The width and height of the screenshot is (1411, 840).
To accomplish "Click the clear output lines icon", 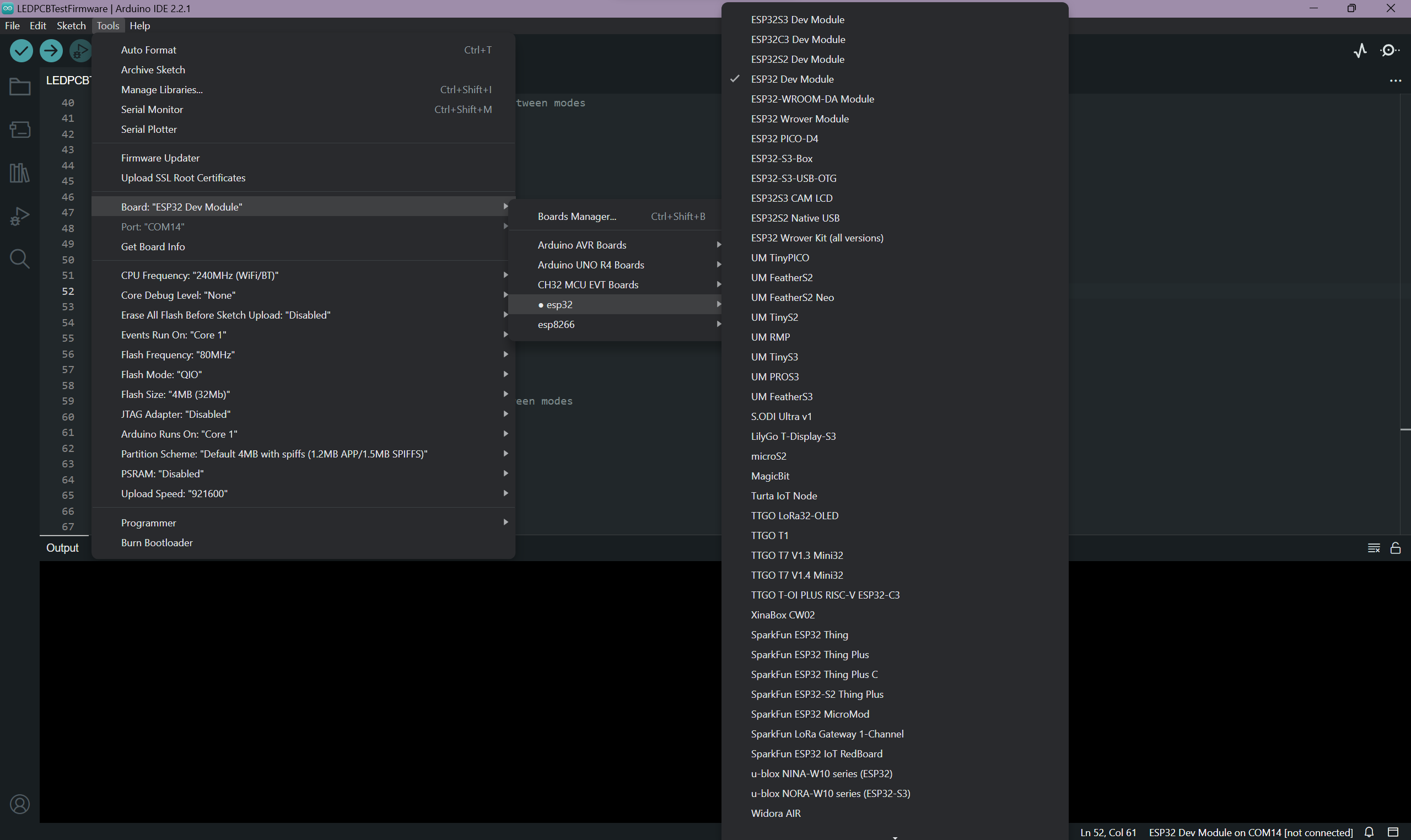I will tap(1374, 548).
